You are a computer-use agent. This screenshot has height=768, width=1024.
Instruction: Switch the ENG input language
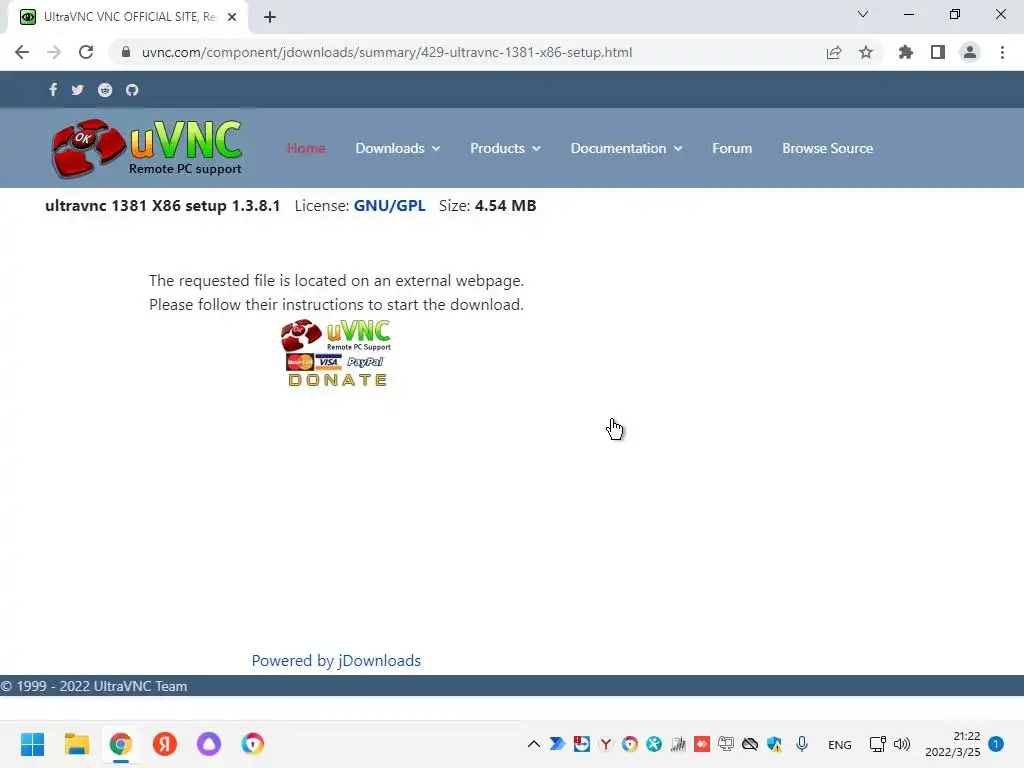click(839, 744)
